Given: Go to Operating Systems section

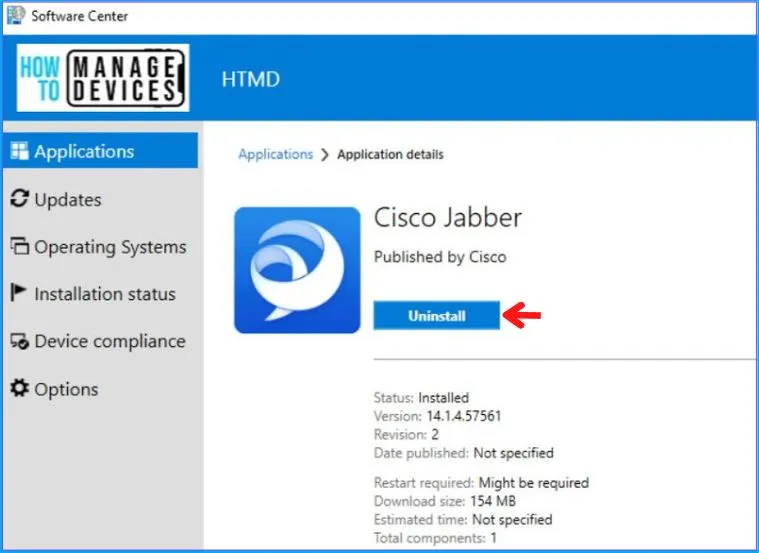Looking at the screenshot, I should (100, 246).
